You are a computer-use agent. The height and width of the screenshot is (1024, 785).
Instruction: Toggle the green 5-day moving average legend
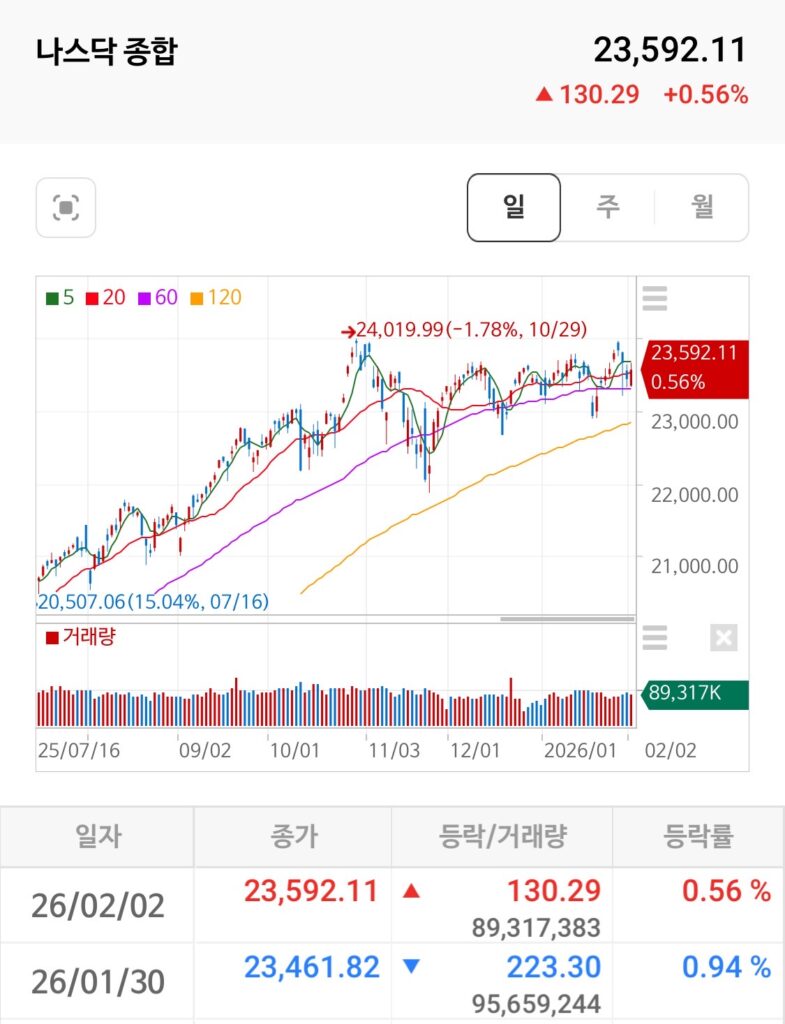[x=60, y=297]
